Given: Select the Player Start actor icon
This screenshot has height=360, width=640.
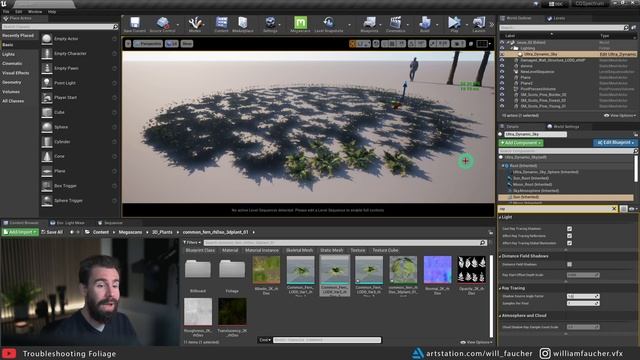Looking at the screenshot, I should point(47,98).
